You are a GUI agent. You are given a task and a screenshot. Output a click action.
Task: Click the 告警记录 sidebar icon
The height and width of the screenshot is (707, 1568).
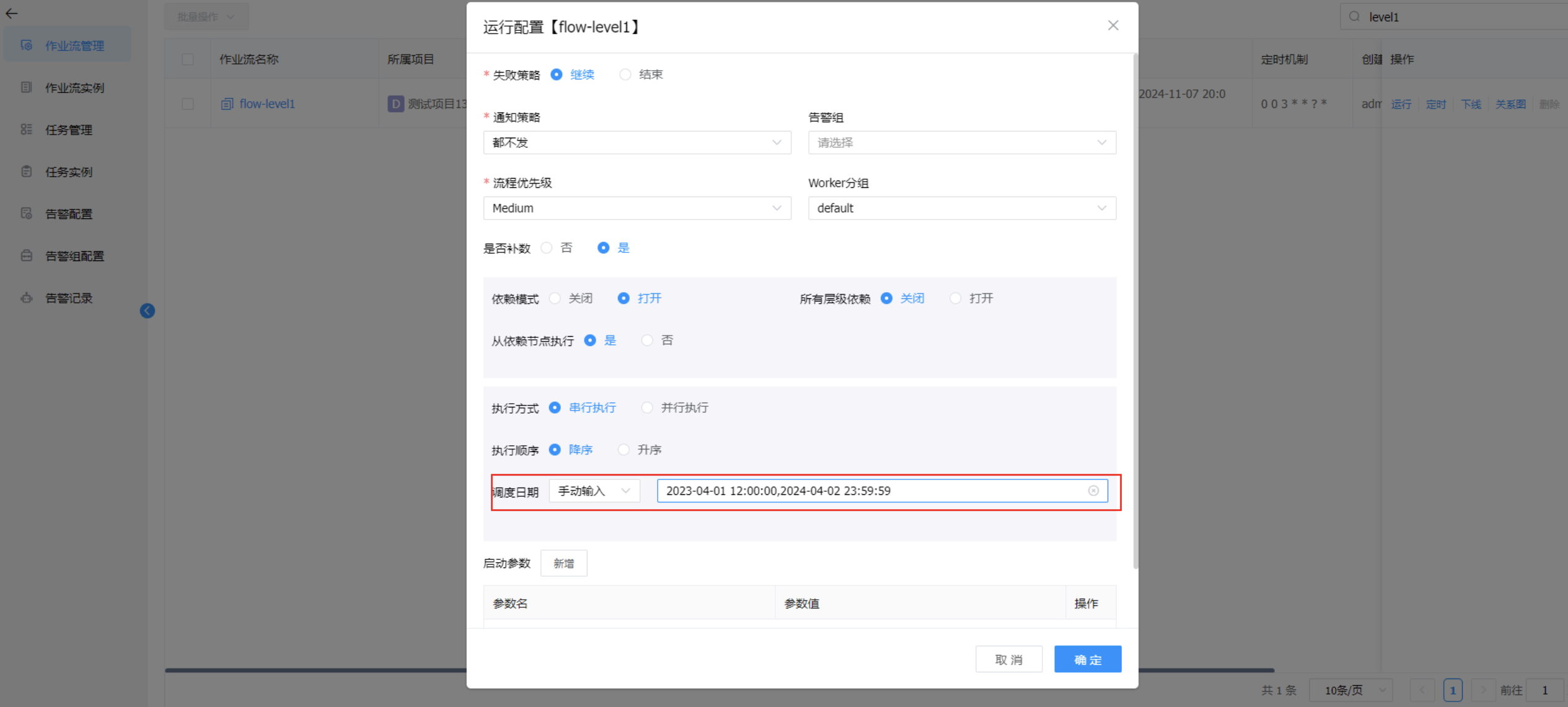(27, 298)
